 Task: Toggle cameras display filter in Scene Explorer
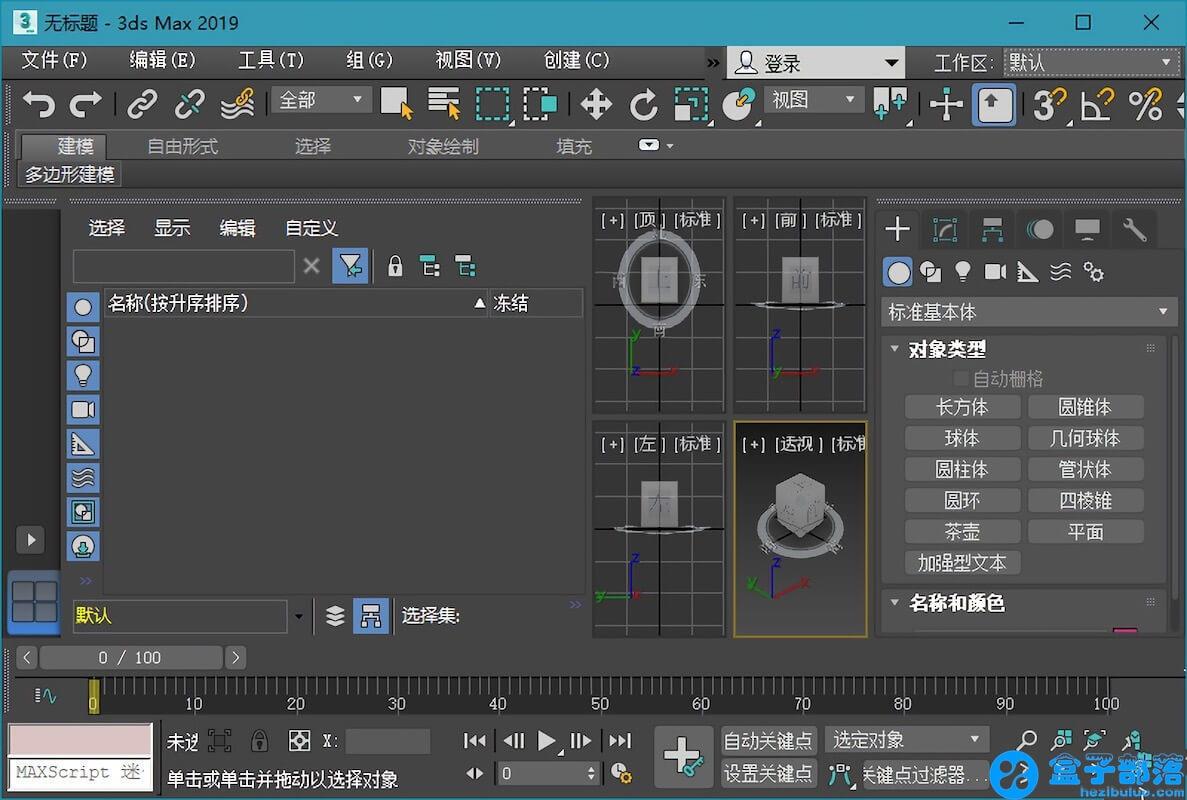pyautogui.click(x=83, y=409)
